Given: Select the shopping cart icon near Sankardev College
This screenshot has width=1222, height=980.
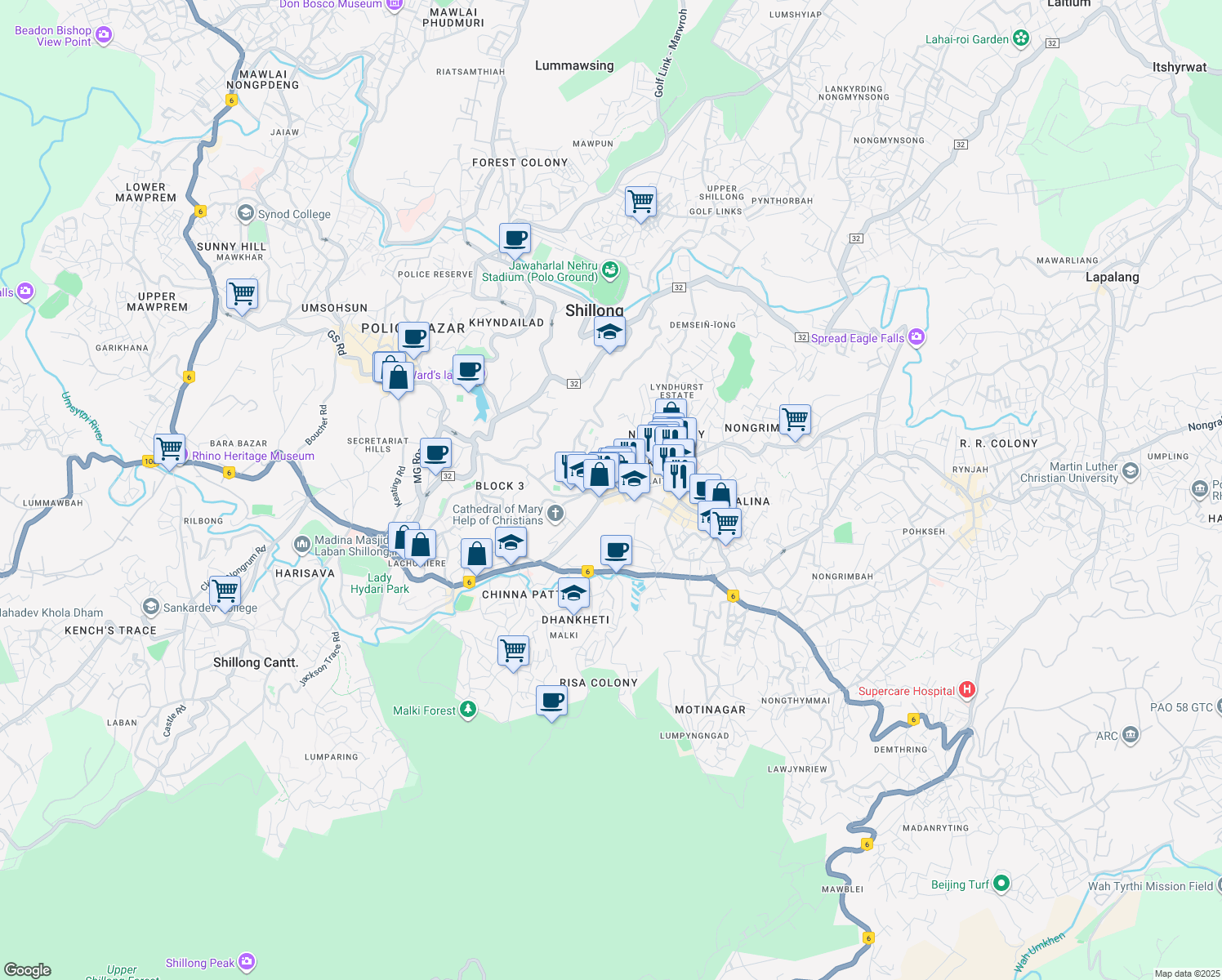Looking at the screenshot, I should tap(225, 590).
